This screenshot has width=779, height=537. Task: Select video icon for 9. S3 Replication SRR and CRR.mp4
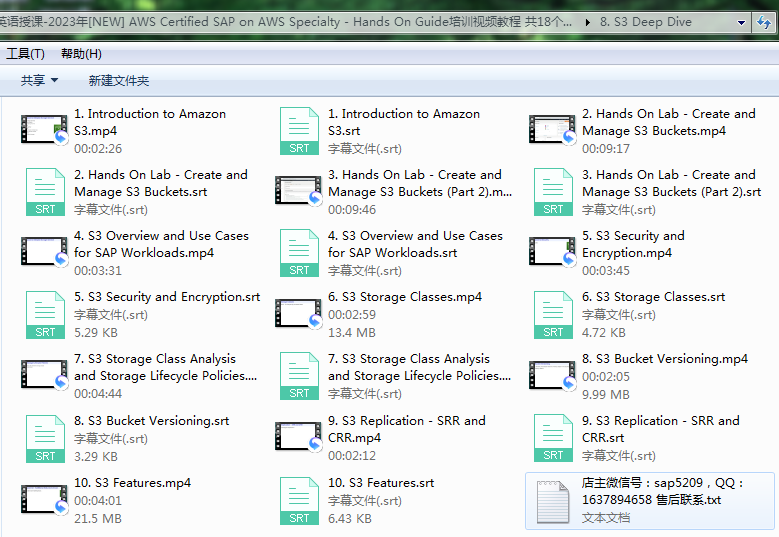click(299, 437)
